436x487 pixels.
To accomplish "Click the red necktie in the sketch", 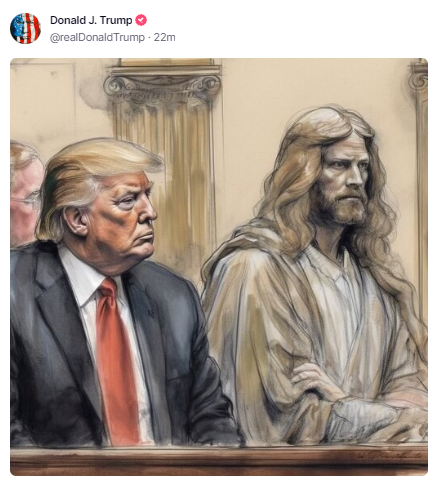I will [117, 362].
